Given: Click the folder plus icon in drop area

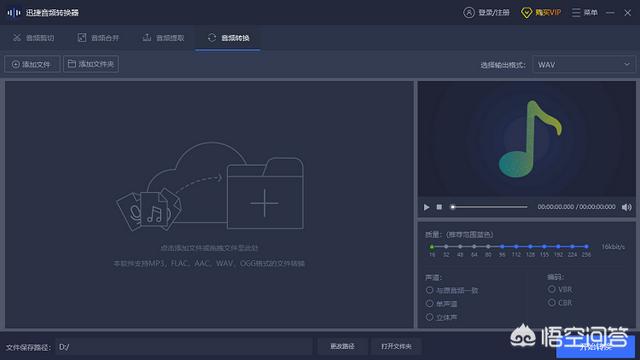Looking at the screenshot, I should (x=265, y=193).
